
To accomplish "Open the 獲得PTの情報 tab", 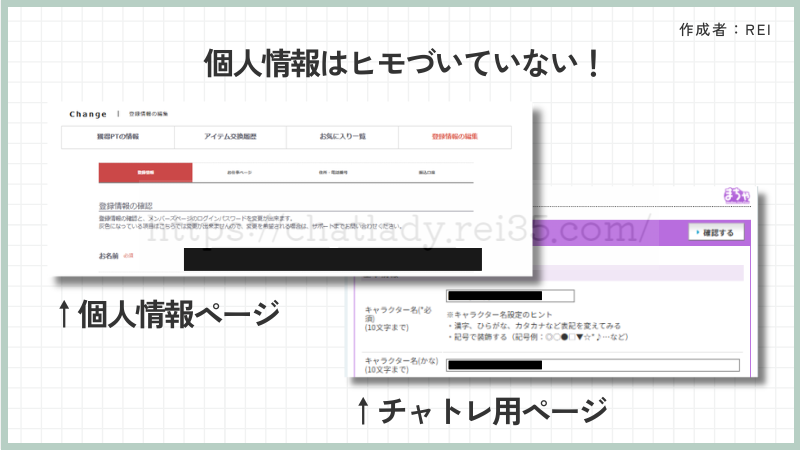I will pyautogui.click(x=118, y=137).
